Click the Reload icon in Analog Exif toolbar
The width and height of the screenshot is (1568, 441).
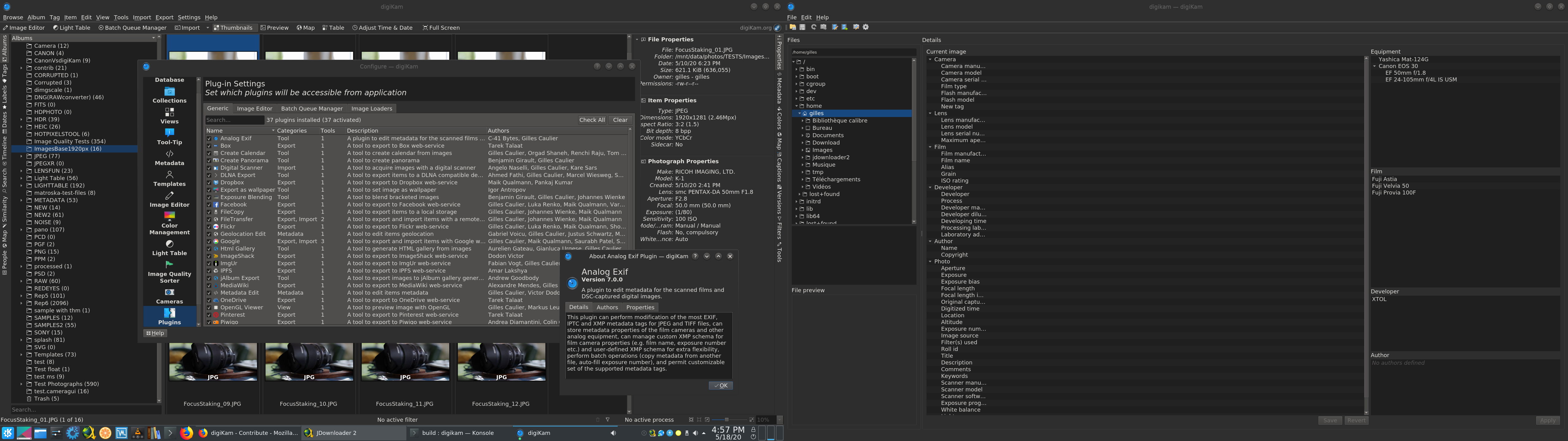[813, 27]
